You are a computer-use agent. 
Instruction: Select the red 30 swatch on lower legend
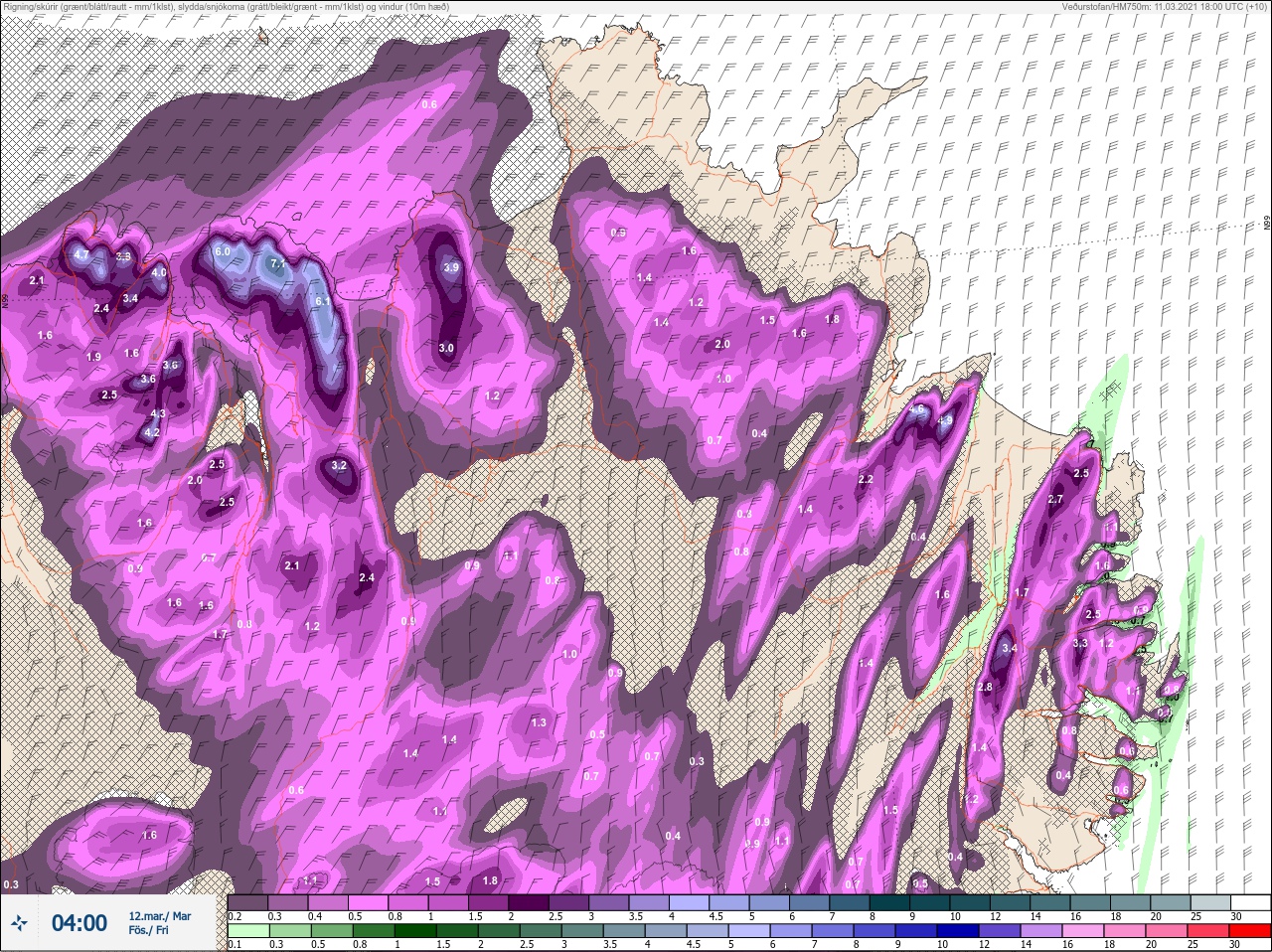tap(1249, 931)
